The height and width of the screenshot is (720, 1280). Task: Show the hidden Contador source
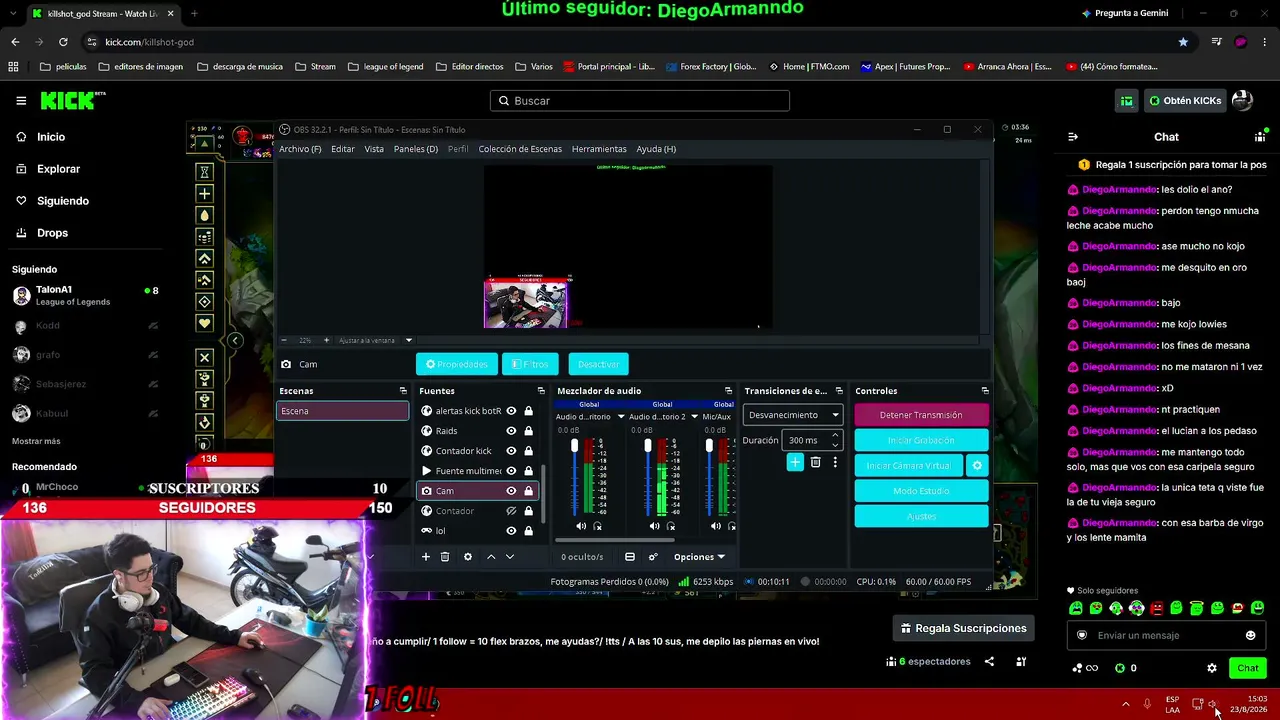[x=511, y=511]
